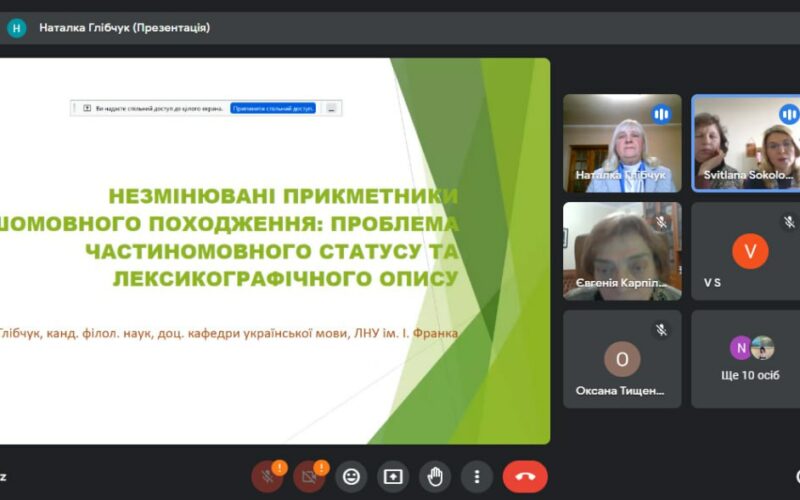Viewport: 800px width, 500px height.
Task: Click the present screen icon
Action: (x=393, y=476)
